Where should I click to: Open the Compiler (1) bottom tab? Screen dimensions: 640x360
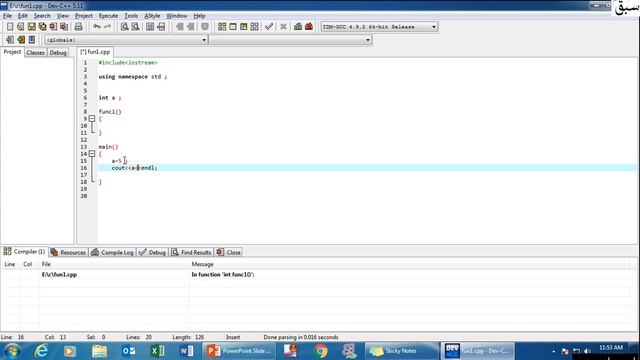tap(24, 252)
